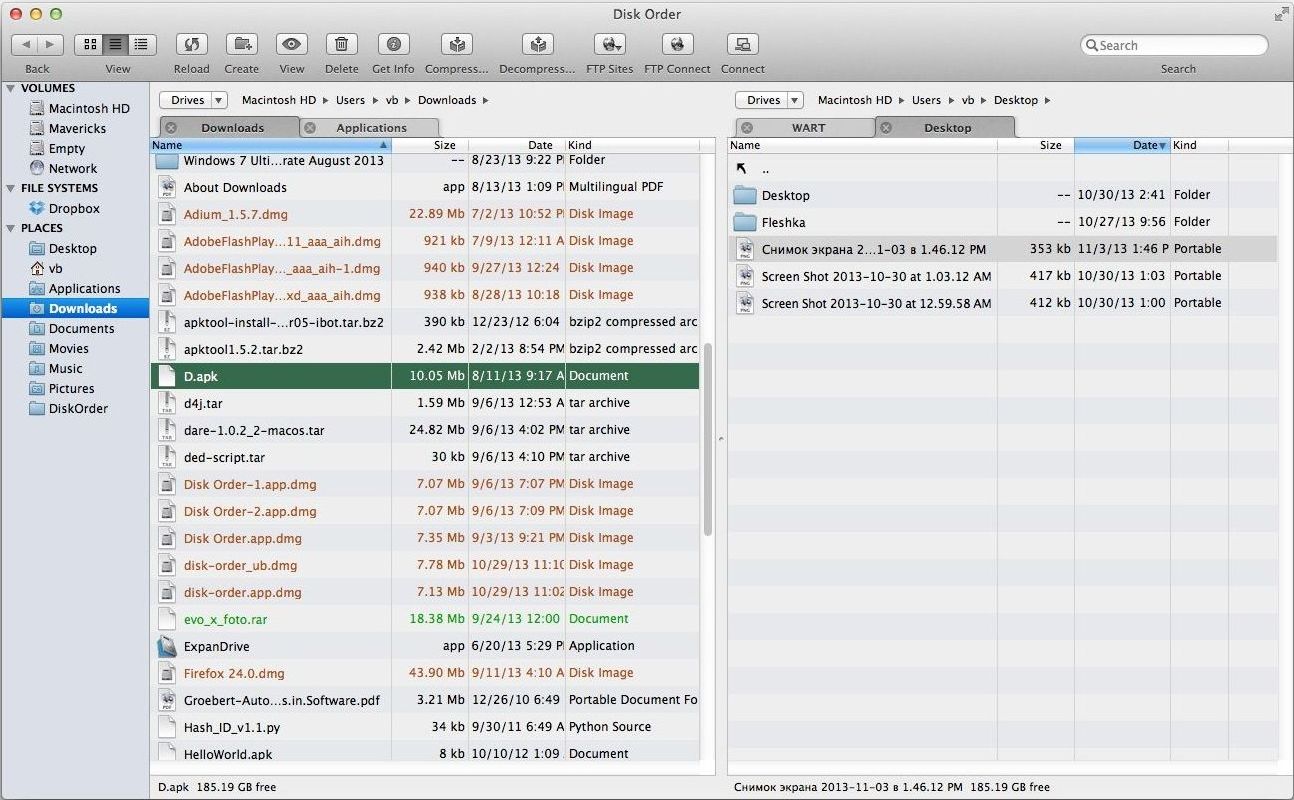Open Dropbox under File Systems
The height and width of the screenshot is (800, 1294).
[74, 208]
